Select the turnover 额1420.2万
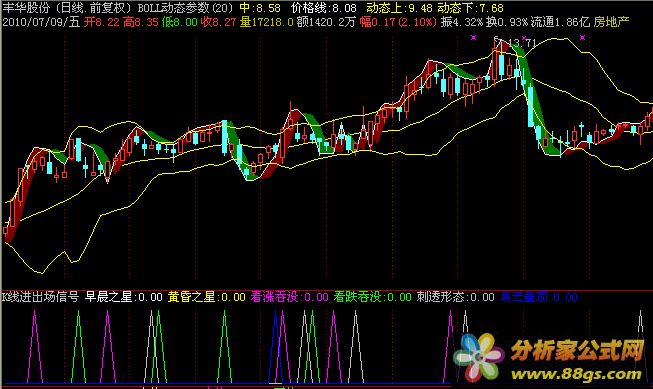 coord(326,22)
